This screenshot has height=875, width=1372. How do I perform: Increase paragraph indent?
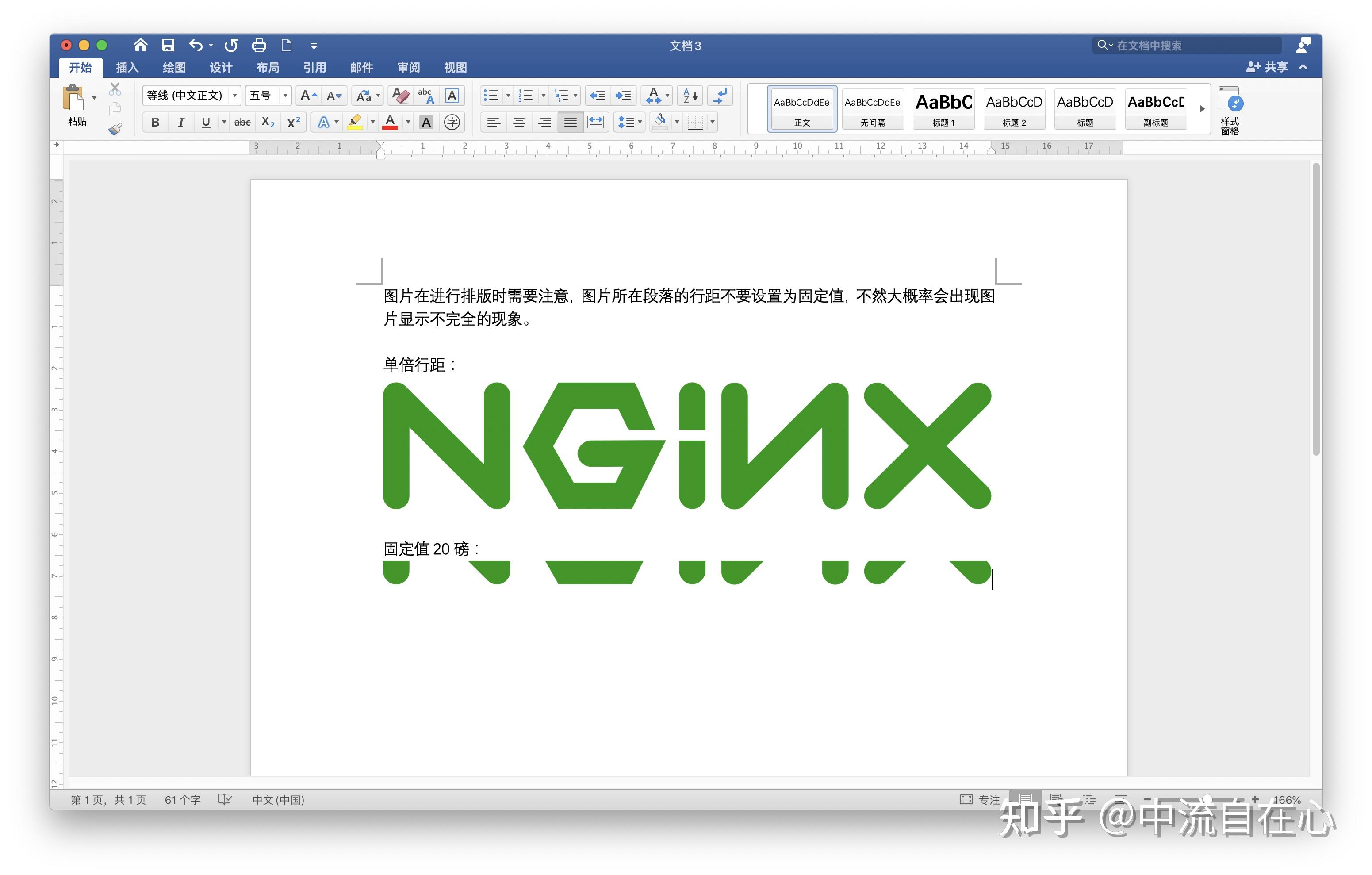pyautogui.click(x=623, y=95)
